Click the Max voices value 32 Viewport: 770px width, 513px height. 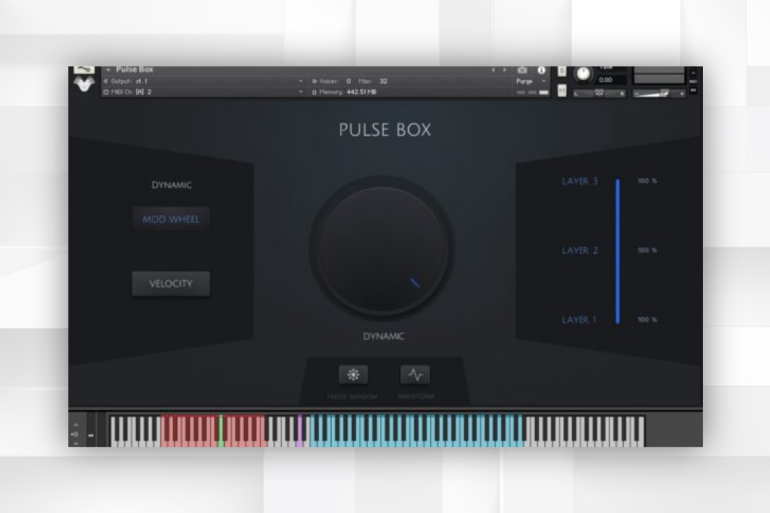click(383, 81)
